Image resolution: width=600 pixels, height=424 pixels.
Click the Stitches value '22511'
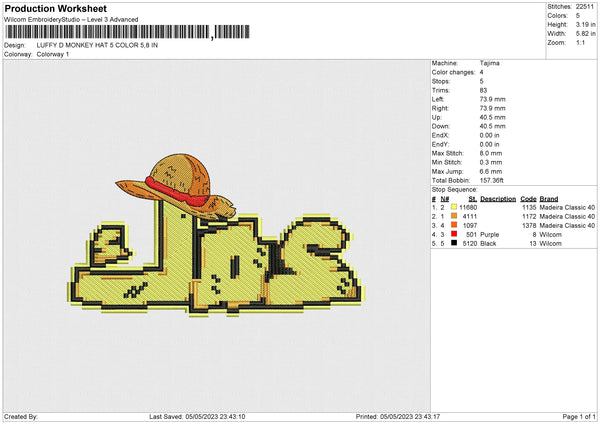585,7
